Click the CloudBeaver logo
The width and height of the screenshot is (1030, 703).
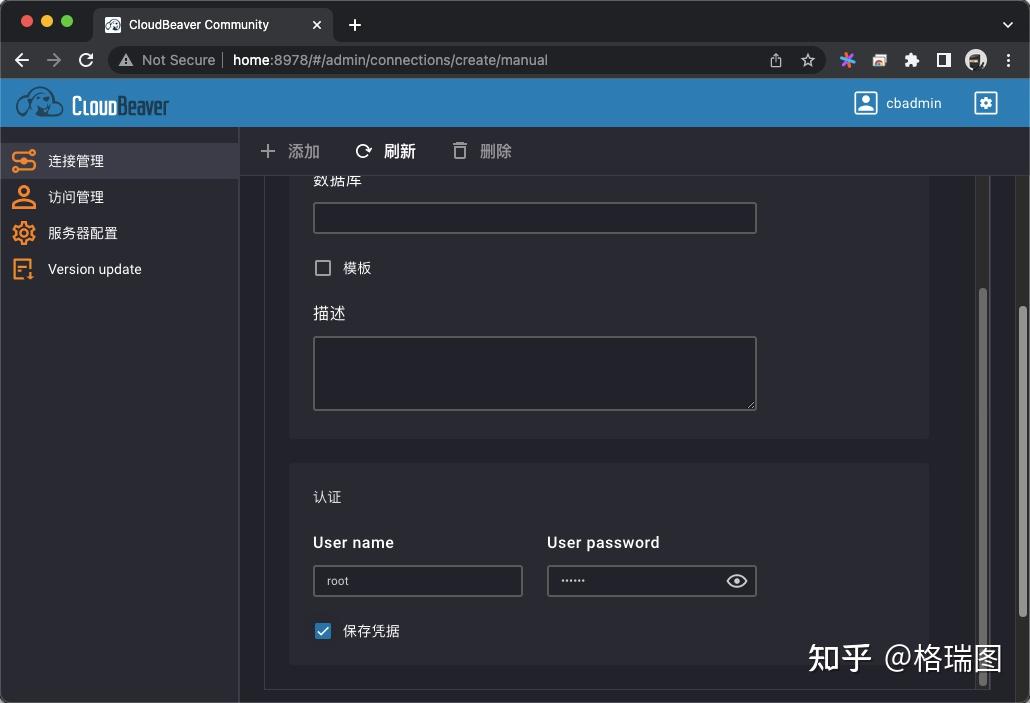(92, 104)
